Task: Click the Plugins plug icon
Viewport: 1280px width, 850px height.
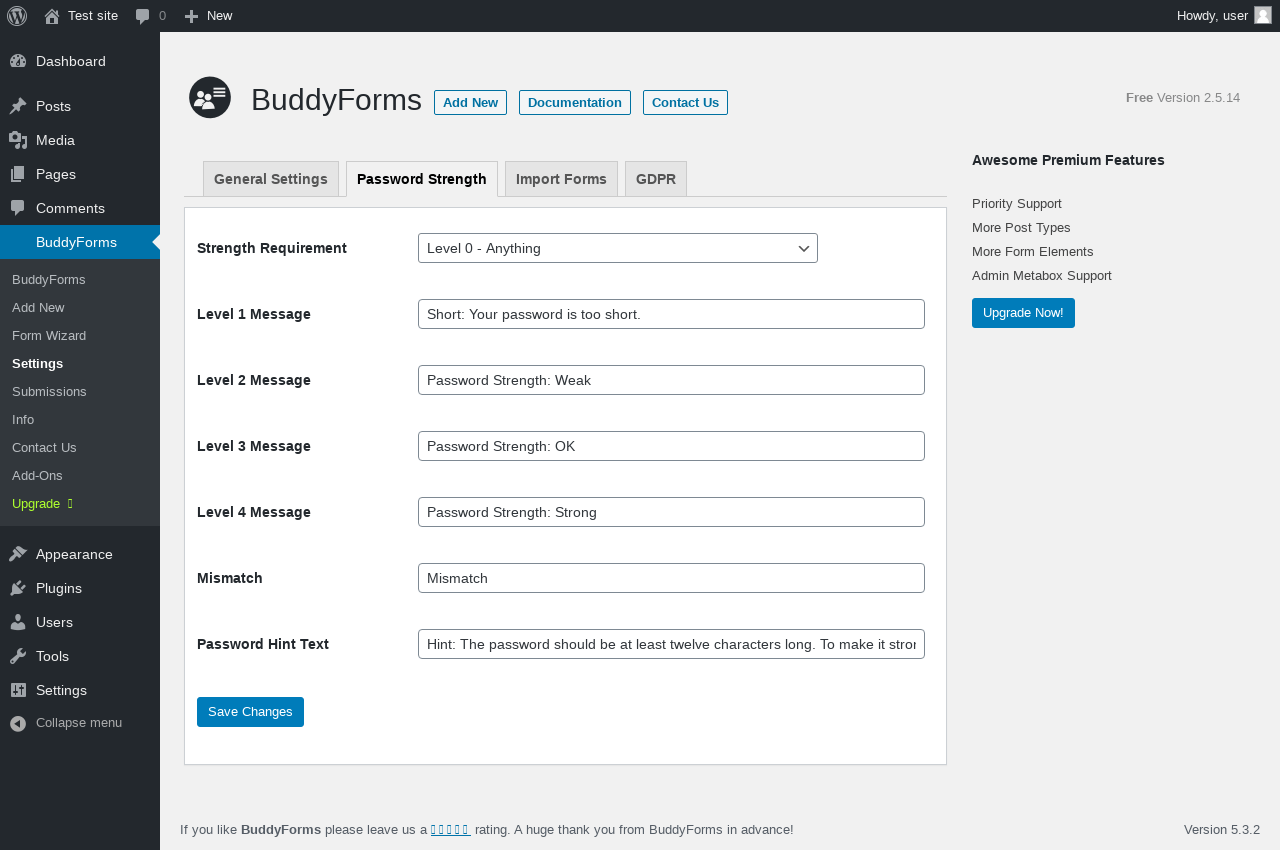Action: pyautogui.click(x=18, y=588)
